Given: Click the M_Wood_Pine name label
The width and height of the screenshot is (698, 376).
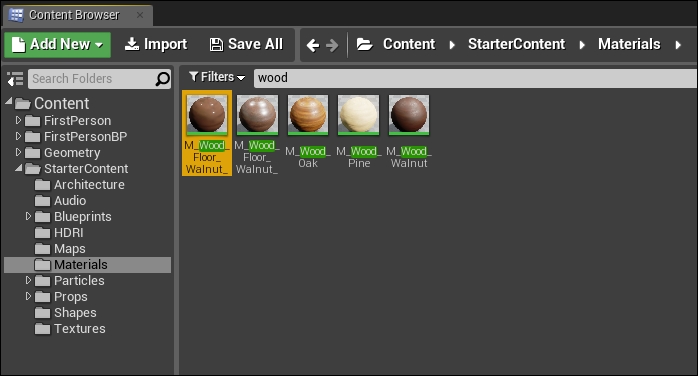Looking at the screenshot, I should 359,157.
